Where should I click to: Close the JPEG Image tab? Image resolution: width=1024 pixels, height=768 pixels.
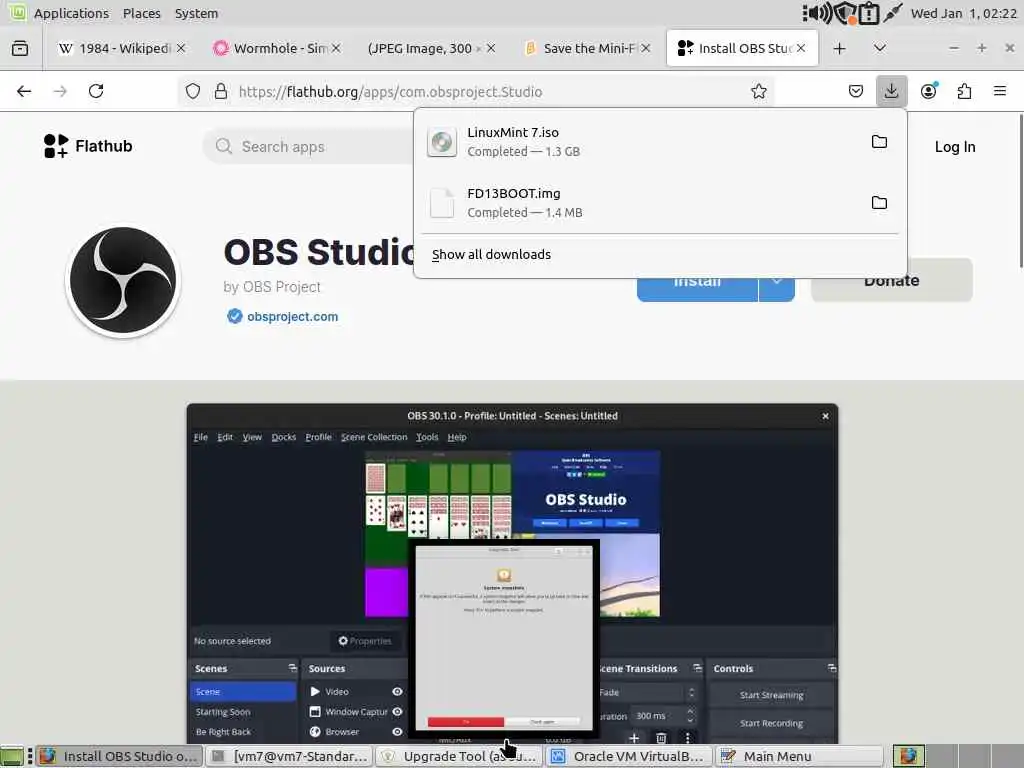[491, 48]
